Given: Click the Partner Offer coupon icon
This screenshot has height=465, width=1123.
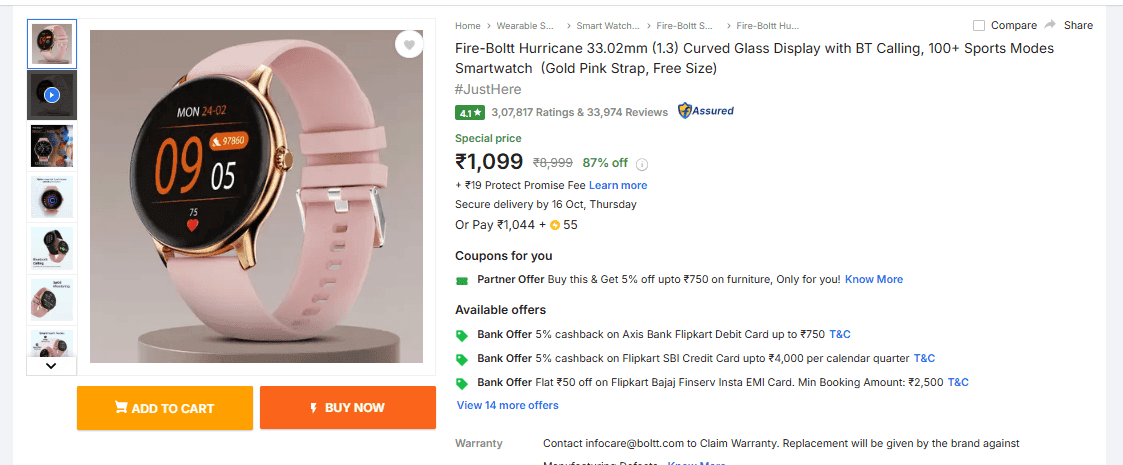Looking at the screenshot, I should click(462, 280).
